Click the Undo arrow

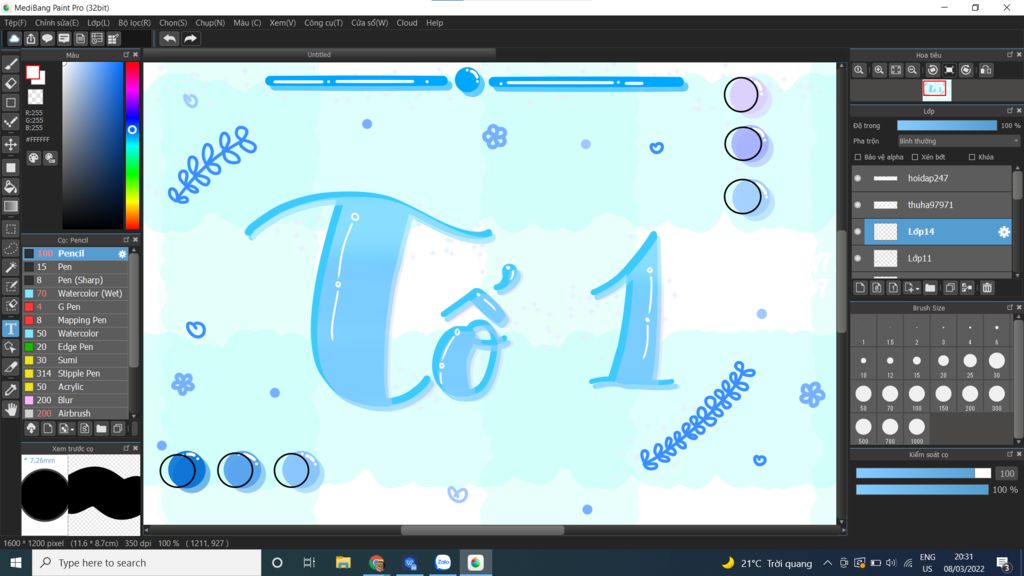(169, 39)
